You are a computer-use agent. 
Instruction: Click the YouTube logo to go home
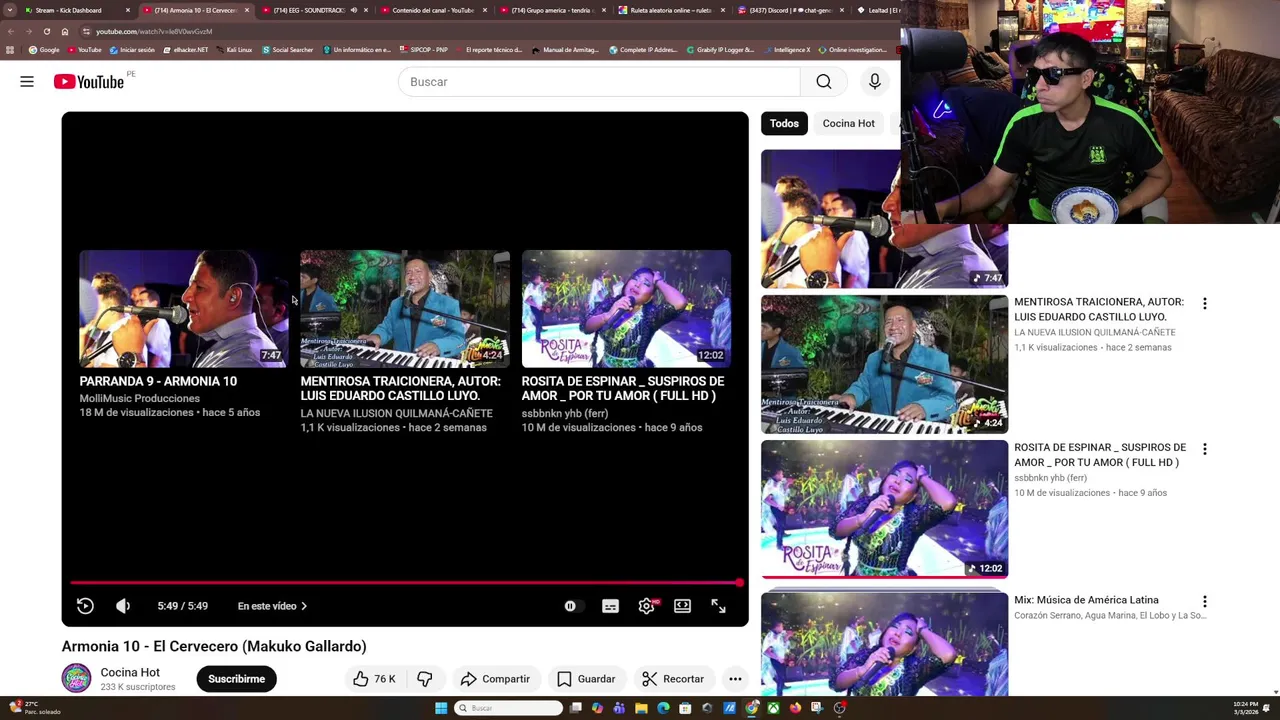click(89, 82)
